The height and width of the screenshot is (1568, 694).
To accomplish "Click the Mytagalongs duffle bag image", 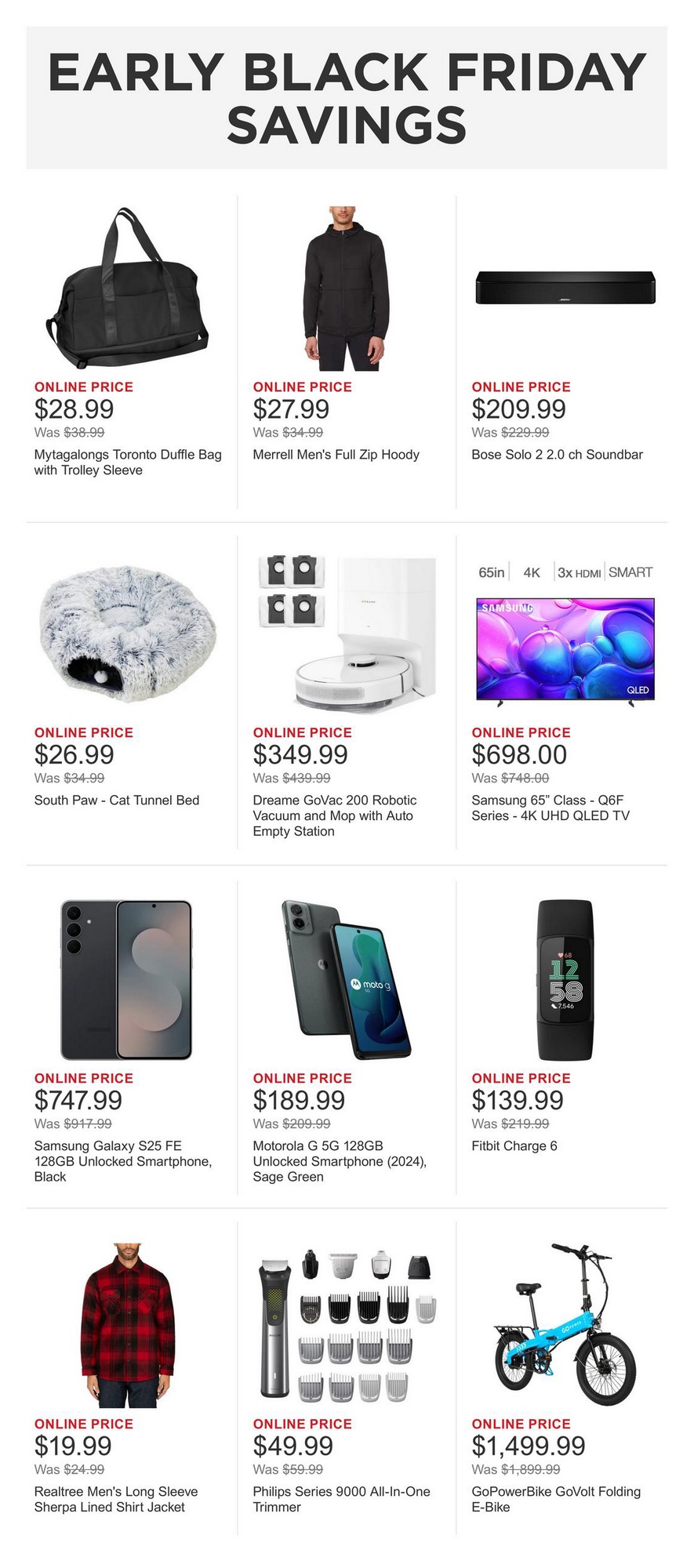I will [127, 289].
